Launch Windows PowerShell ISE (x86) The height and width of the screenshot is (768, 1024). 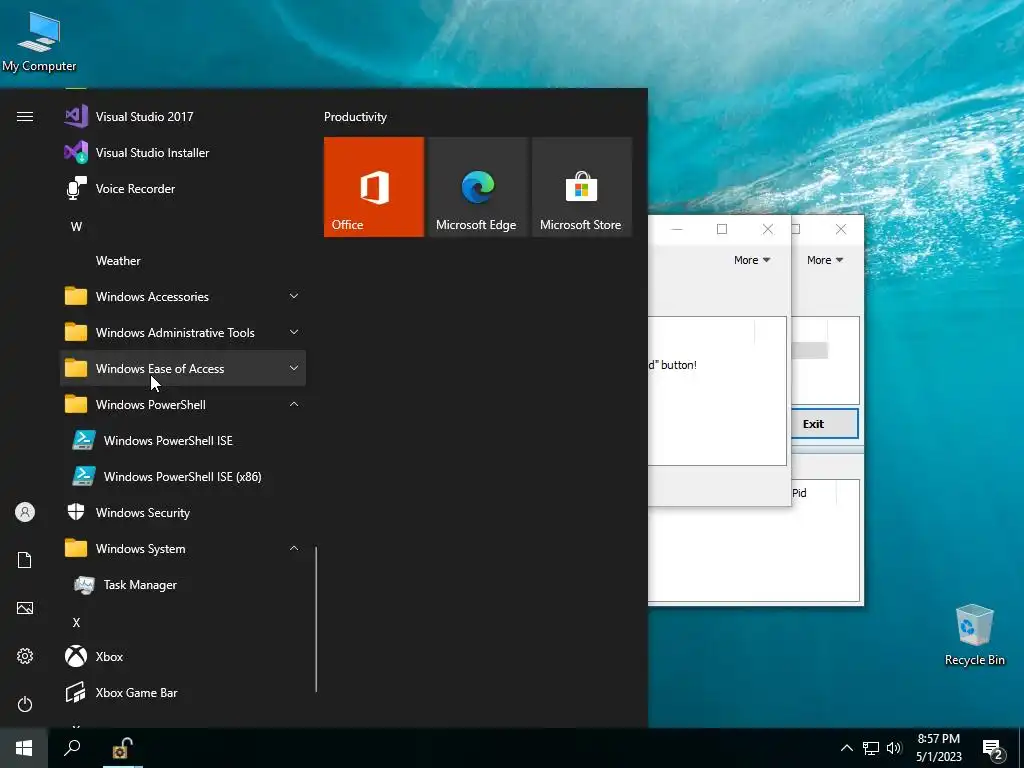click(x=183, y=477)
